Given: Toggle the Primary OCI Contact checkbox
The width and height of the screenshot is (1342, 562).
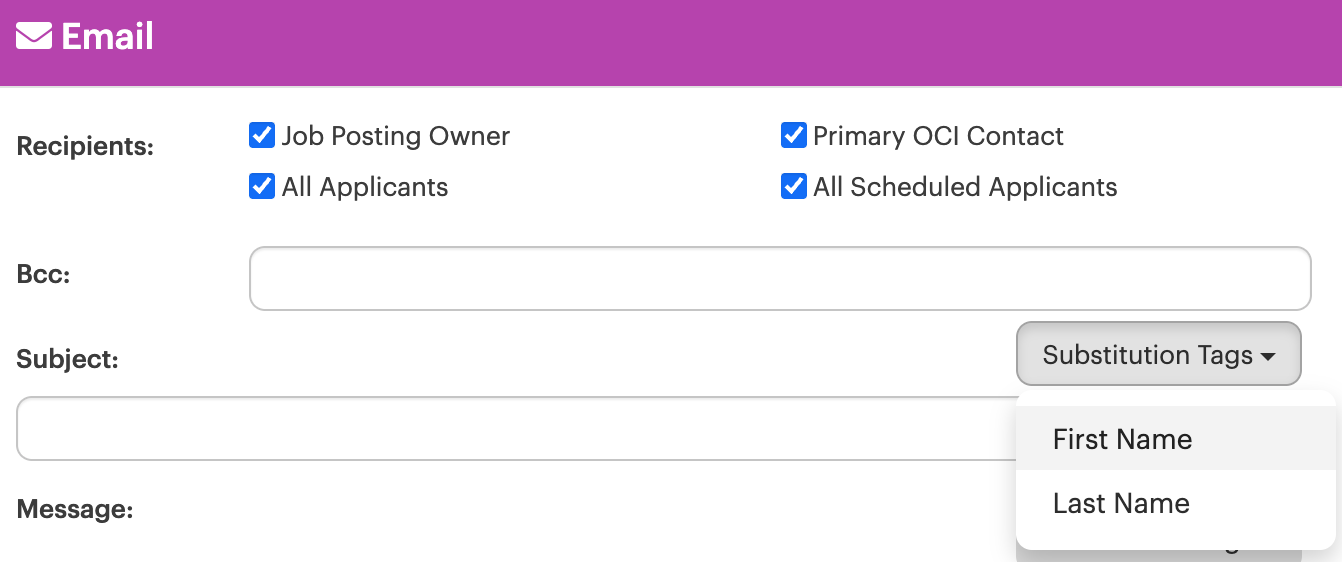Looking at the screenshot, I should (793, 135).
